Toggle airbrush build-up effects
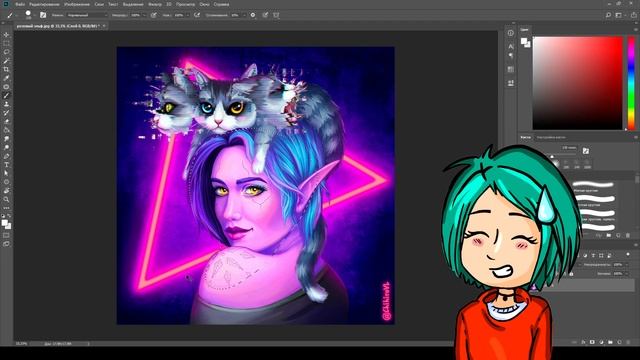This screenshot has width=640, height=360. click(x=197, y=15)
